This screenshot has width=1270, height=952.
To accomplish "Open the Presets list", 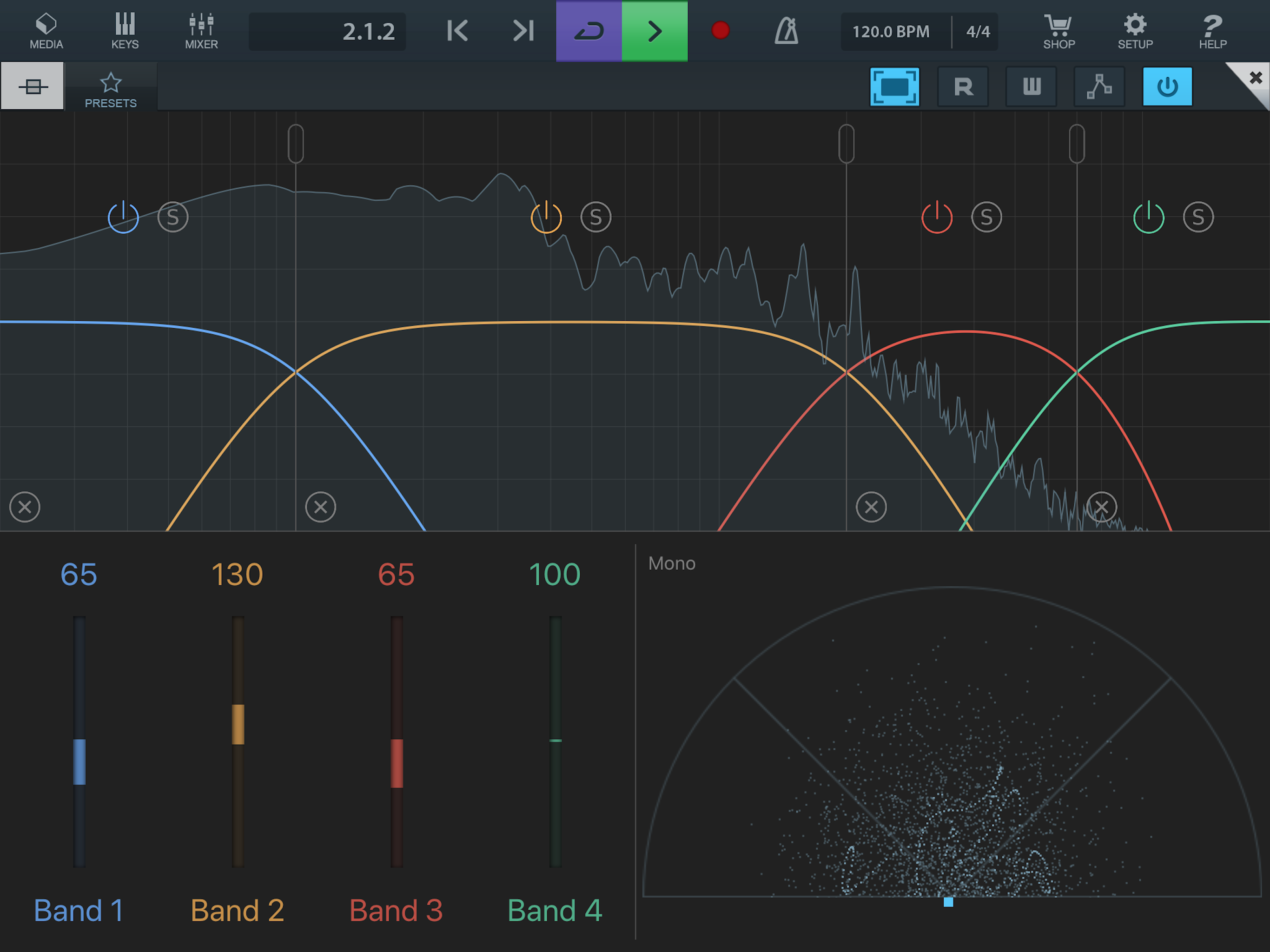I will click(x=111, y=90).
